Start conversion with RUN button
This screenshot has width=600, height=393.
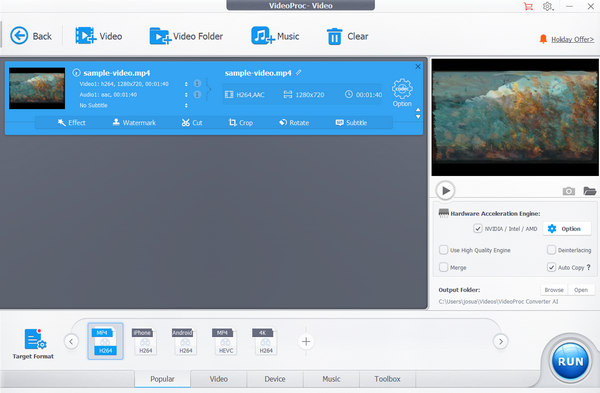570,361
